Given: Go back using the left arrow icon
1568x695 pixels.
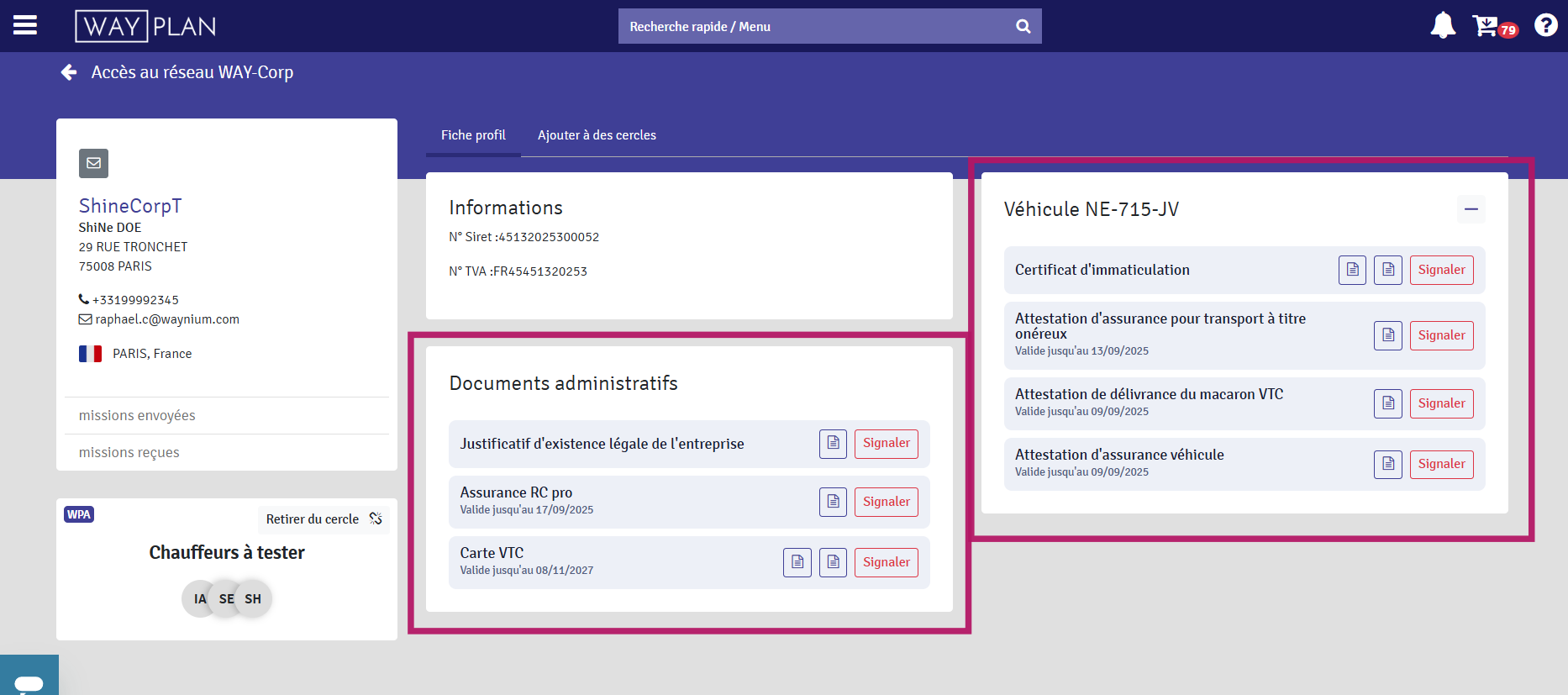Looking at the screenshot, I should pos(69,72).
